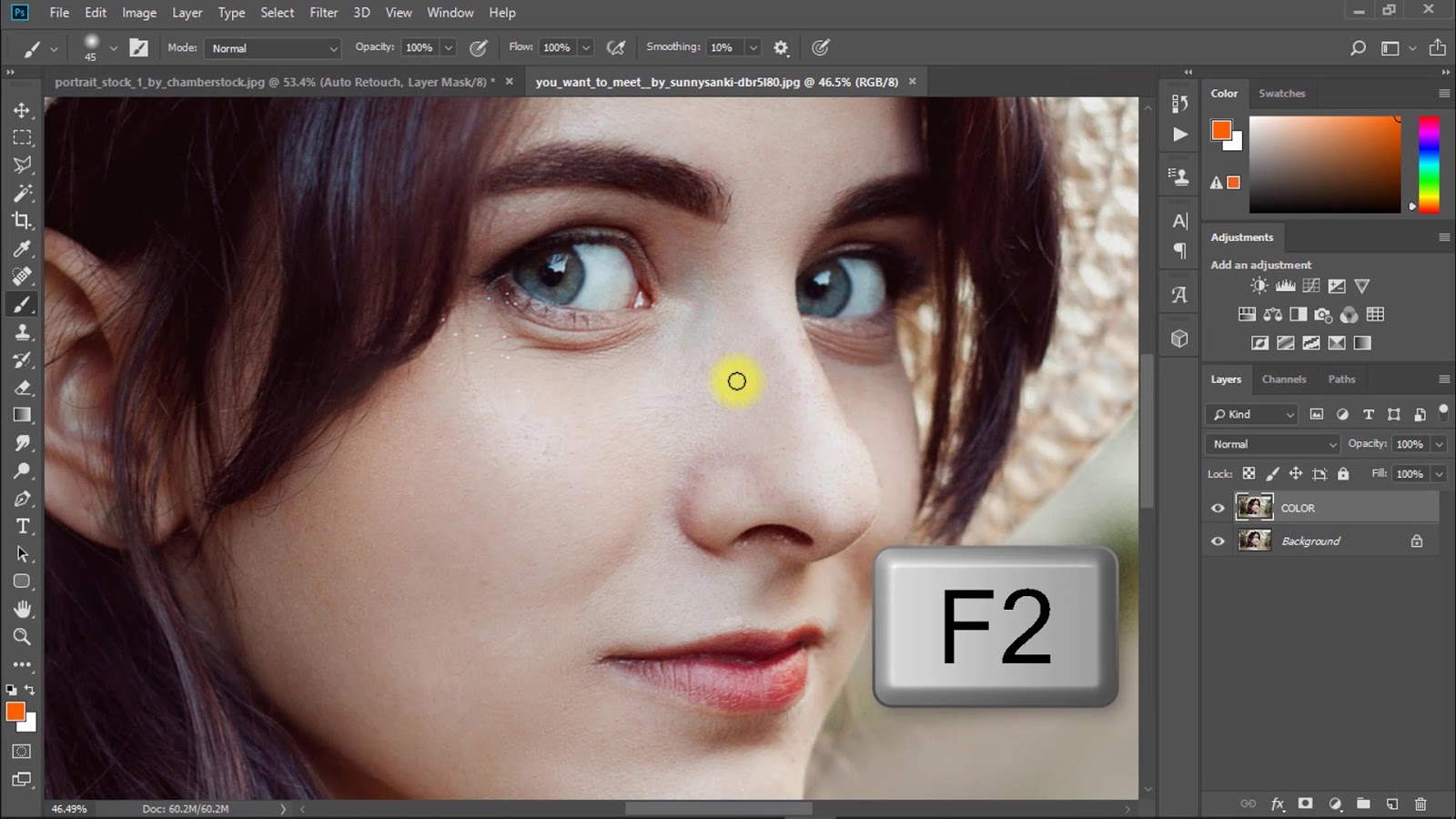Open the search icon in the options bar
Screen dimensions: 1456x819
click(1358, 48)
